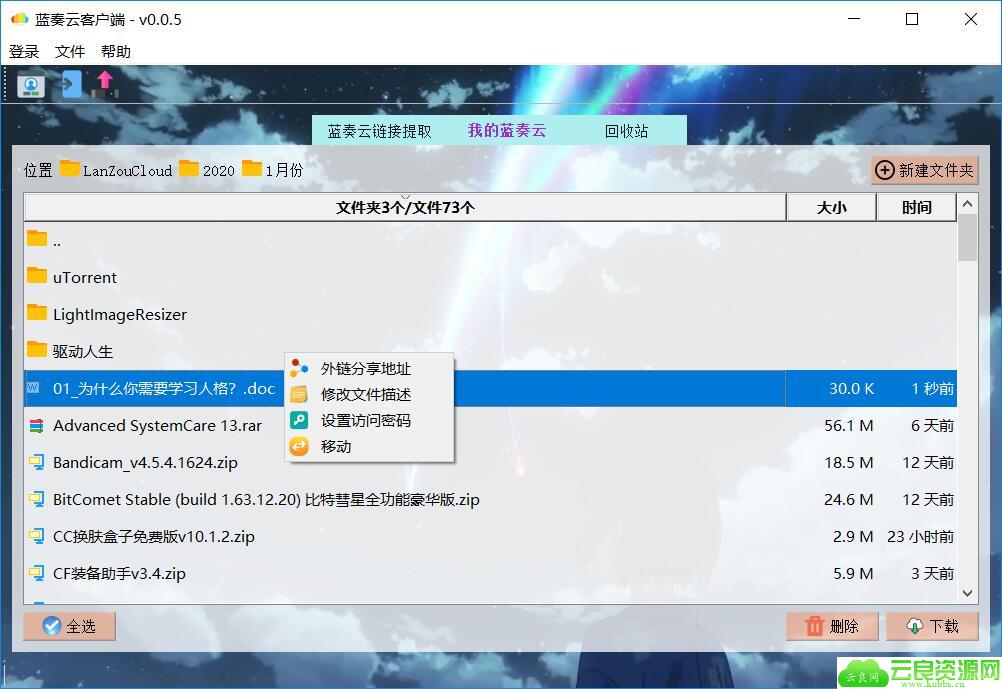Click the pink upload arrow toolbar icon
The image size is (1002, 689).
point(105,84)
